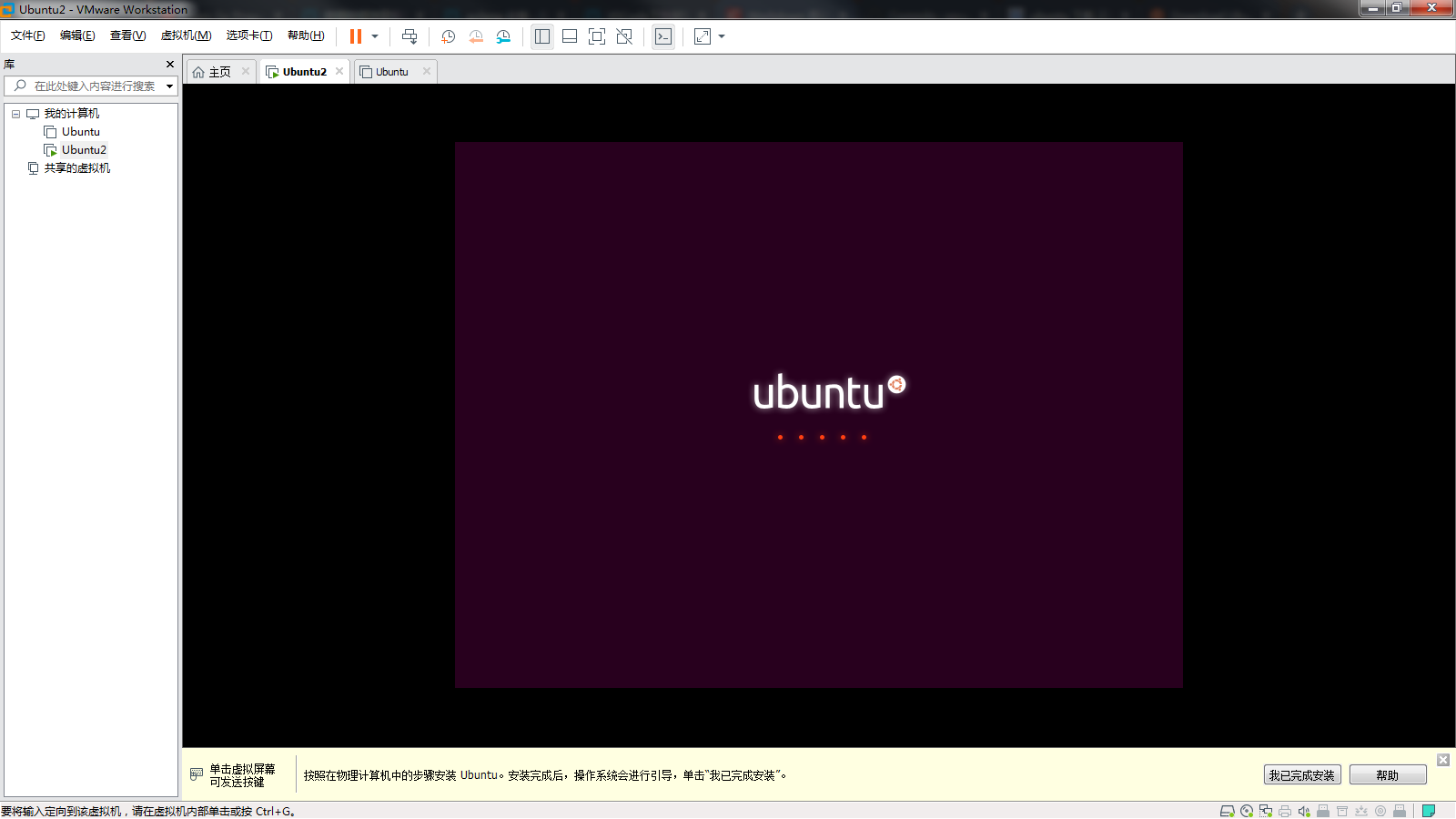Open the snapshot manager wrench icon

[503, 36]
